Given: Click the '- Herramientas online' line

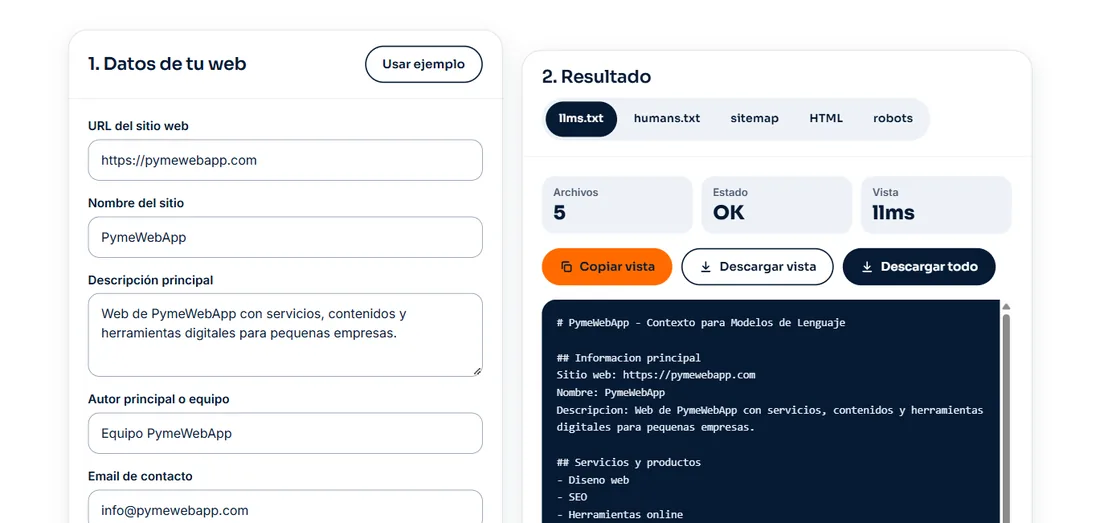Looking at the screenshot, I should [619, 515].
